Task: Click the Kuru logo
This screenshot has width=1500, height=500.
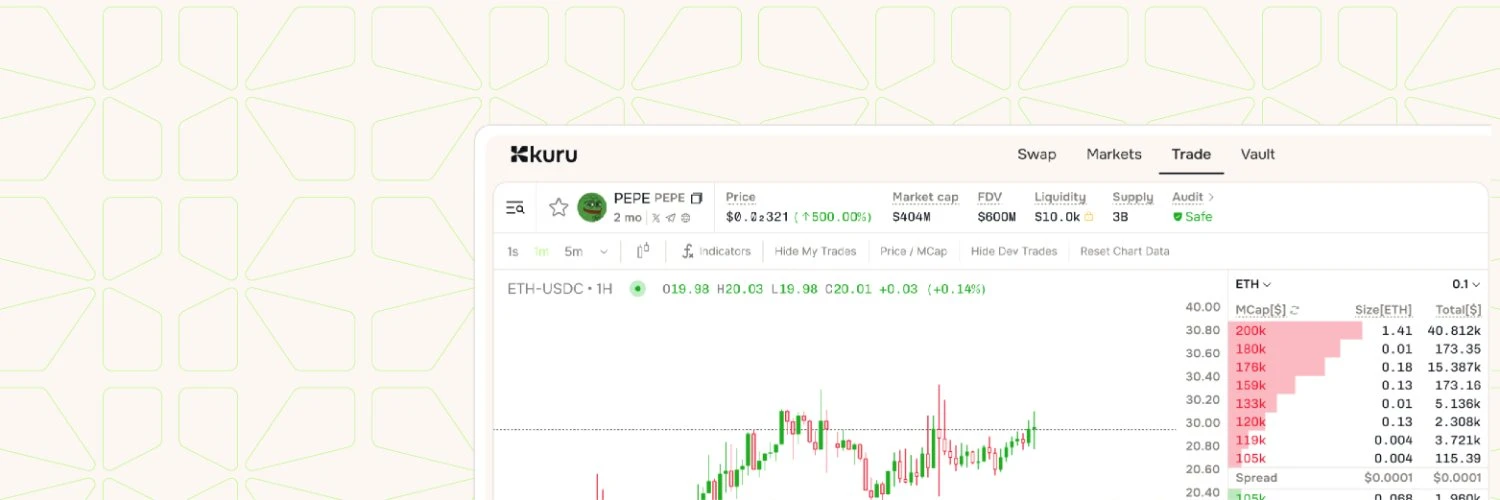Action: (x=543, y=154)
